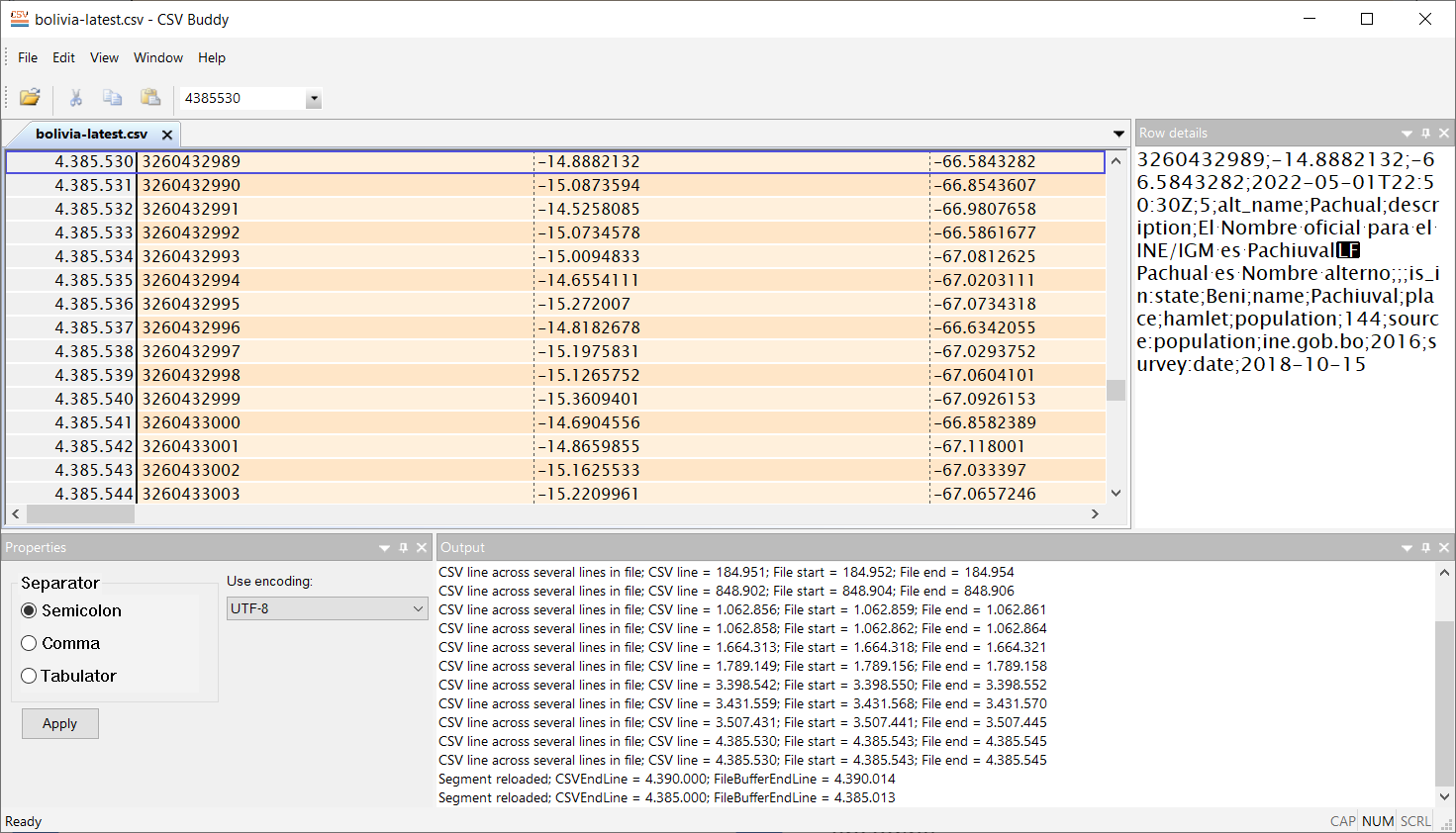This screenshot has width=1456, height=833.
Task: Open the Output panel options arrow
Action: (1407, 547)
